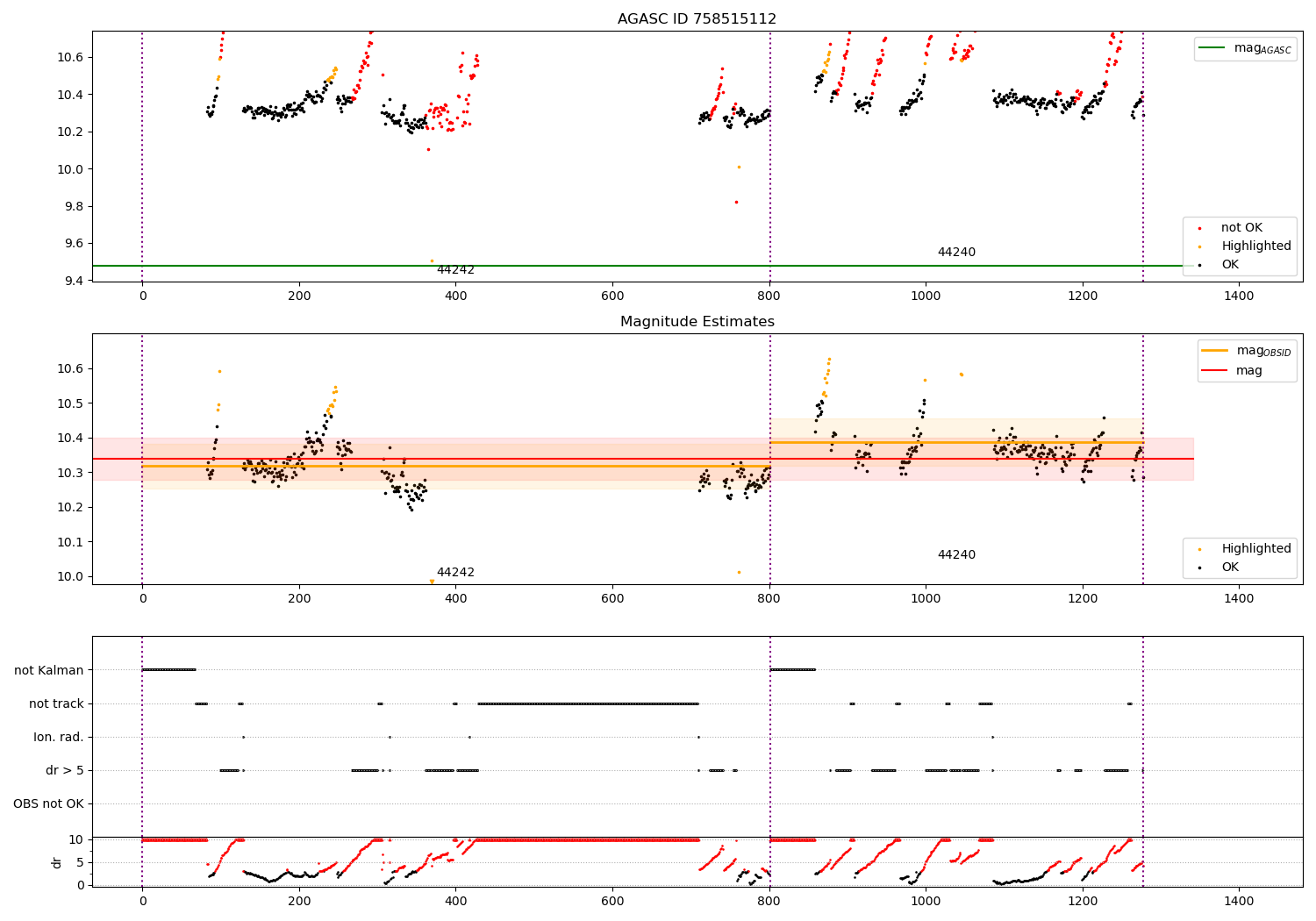The image size is (1316, 921).
Task: Click the 'not track' axis label
Action: point(56,703)
